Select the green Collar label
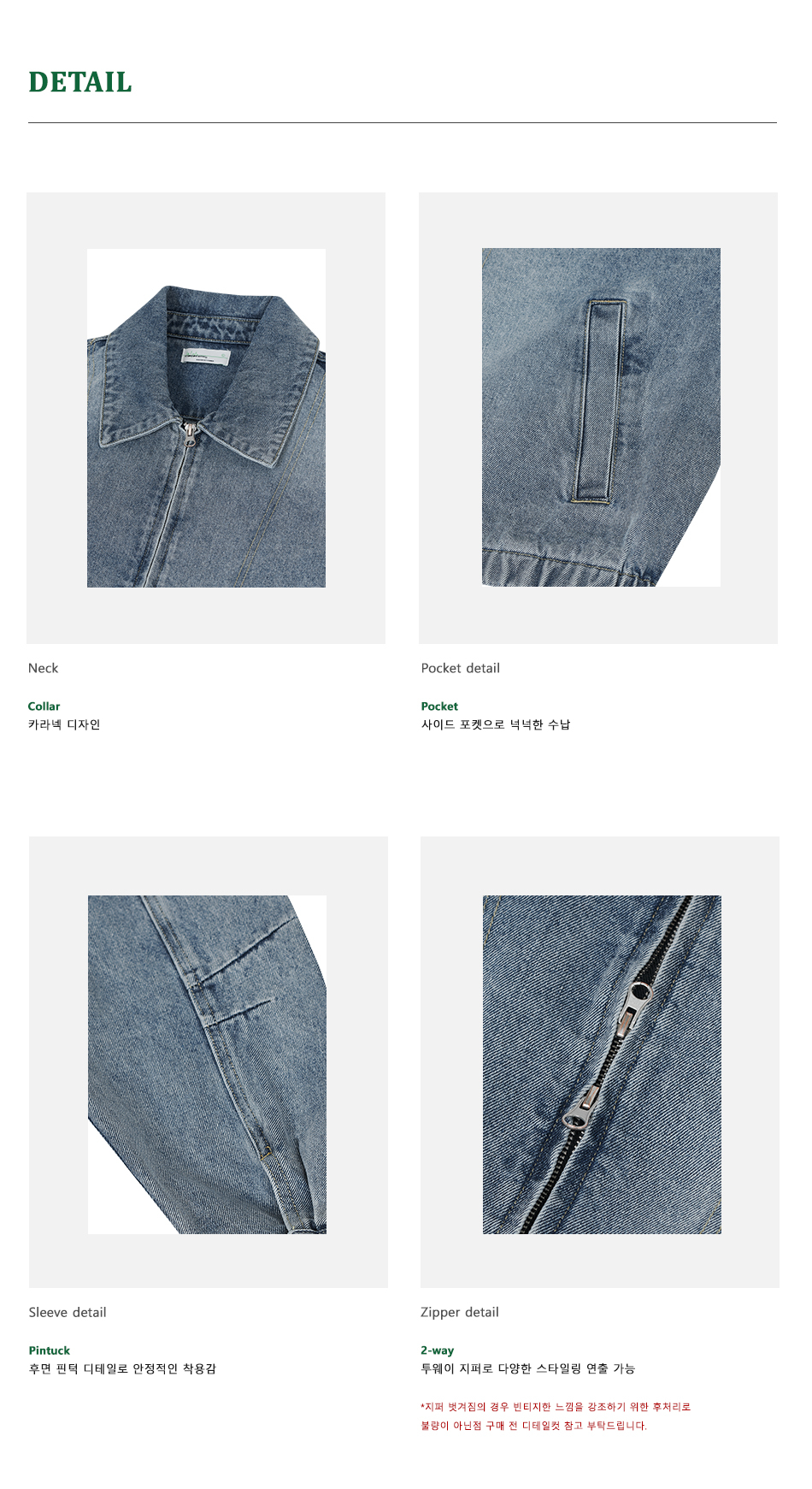Viewport: 812px width, 1489px height. [44, 706]
